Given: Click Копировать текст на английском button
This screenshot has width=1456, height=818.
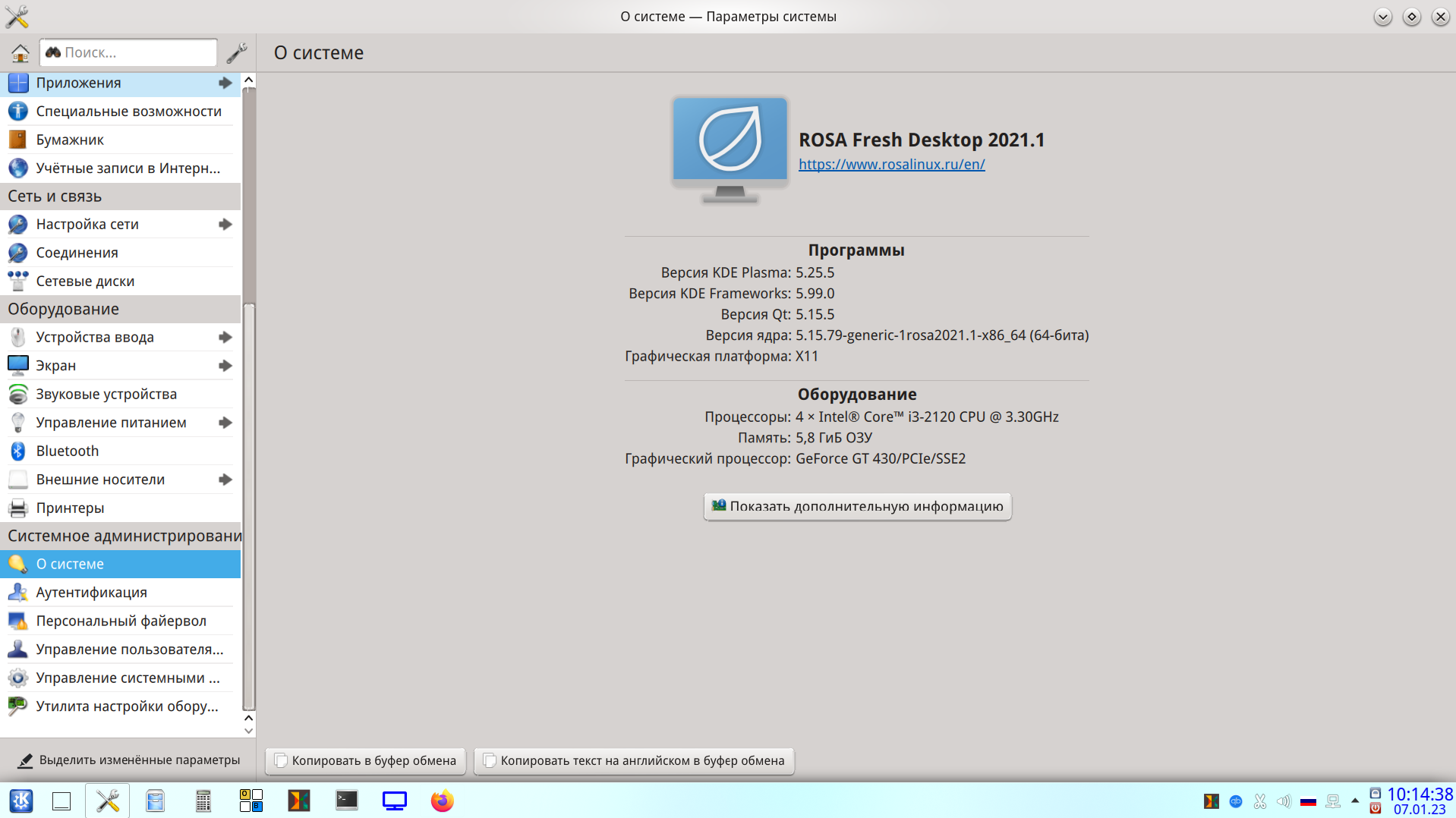Looking at the screenshot, I should [634, 761].
